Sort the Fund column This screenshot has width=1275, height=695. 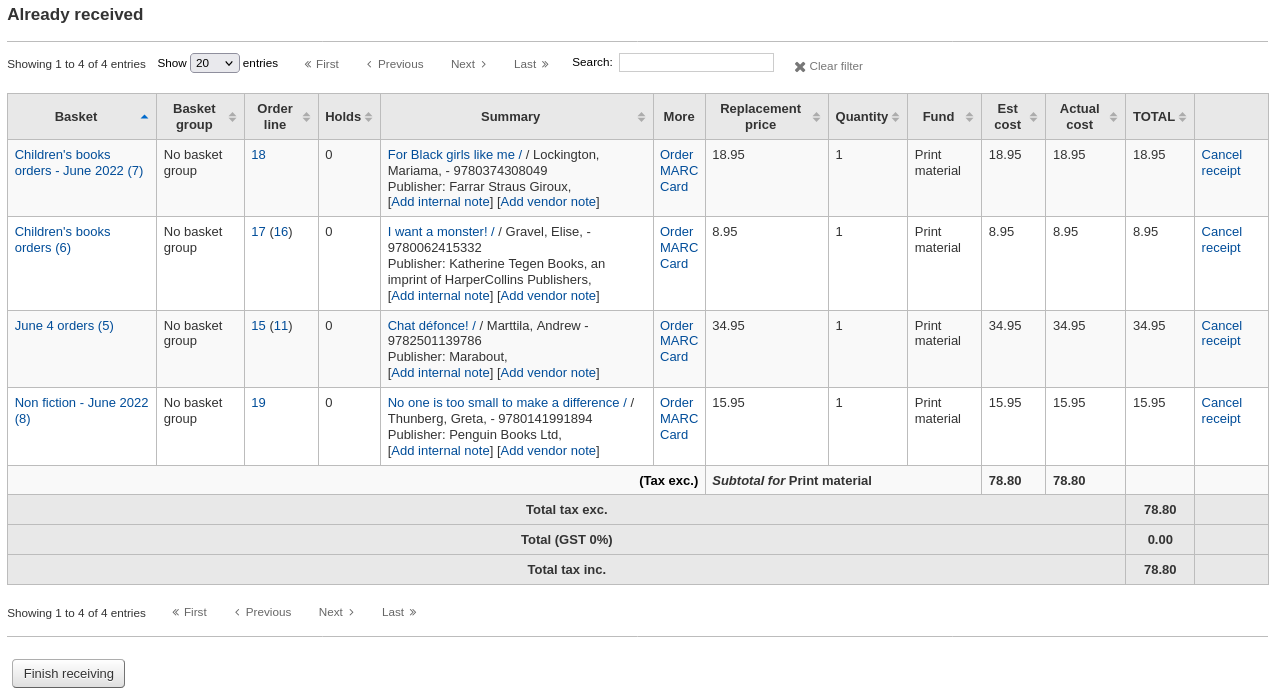coord(936,116)
